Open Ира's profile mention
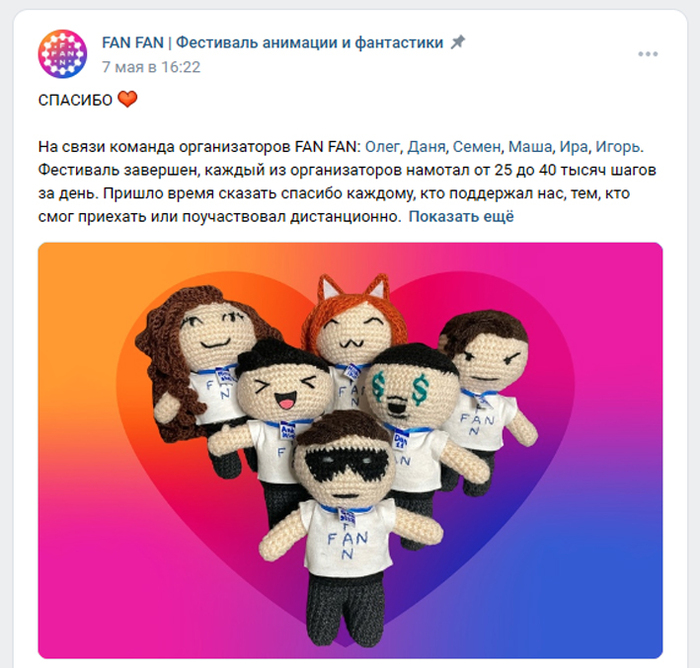The image size is (700, 668). 574,146
